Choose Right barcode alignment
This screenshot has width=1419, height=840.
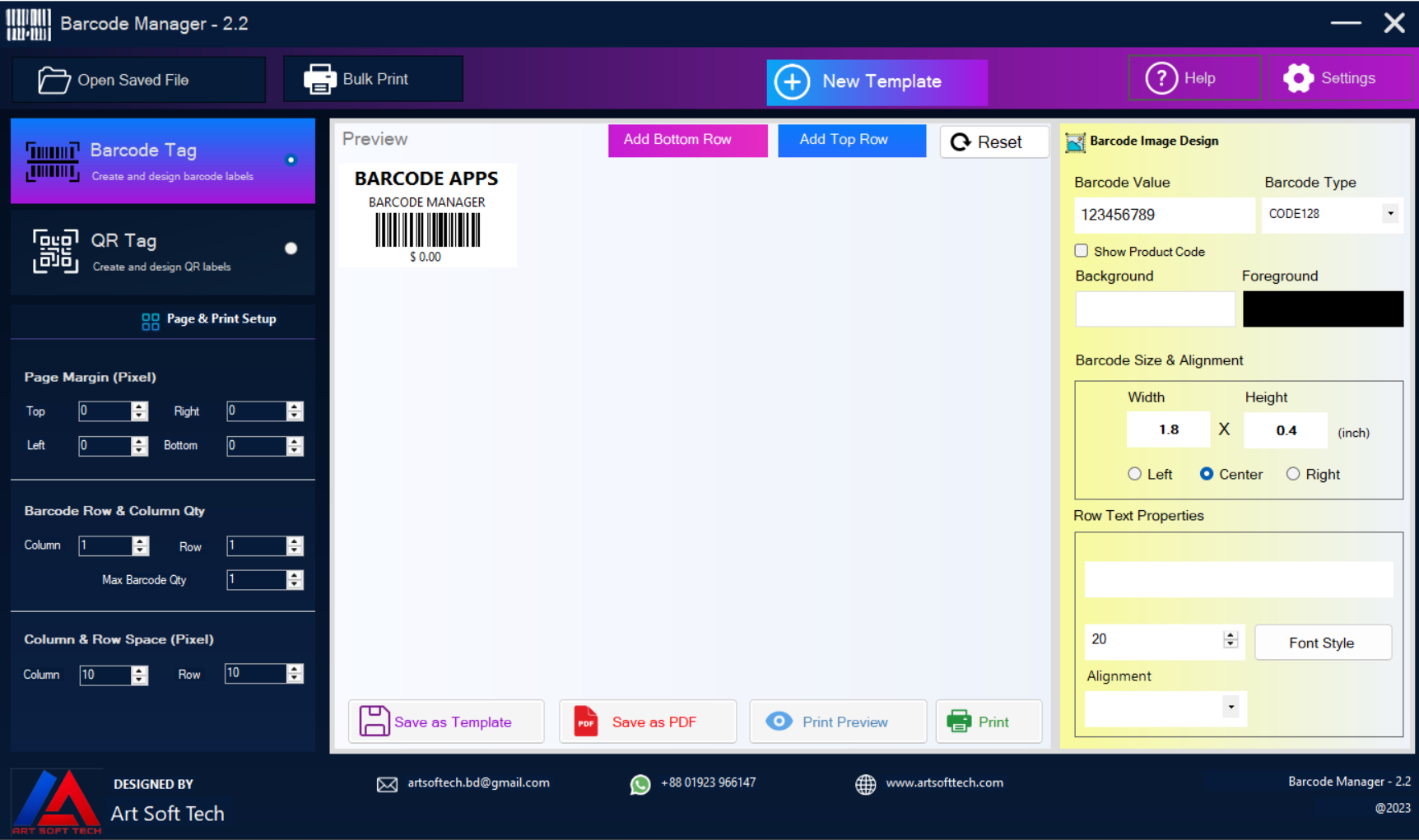coord(1293,474)
